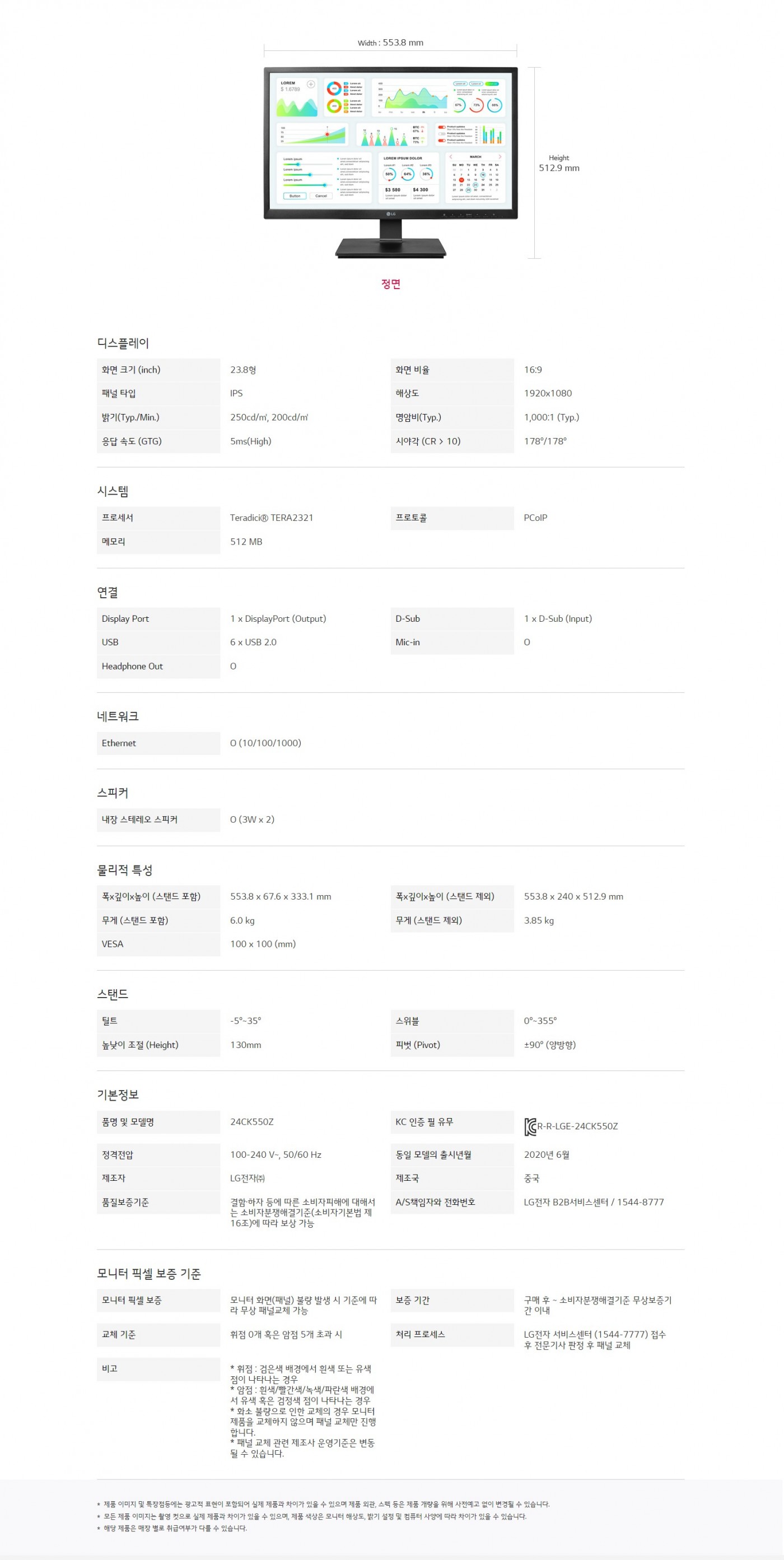Click the model name value 24CK550Z

point(252,1121)
